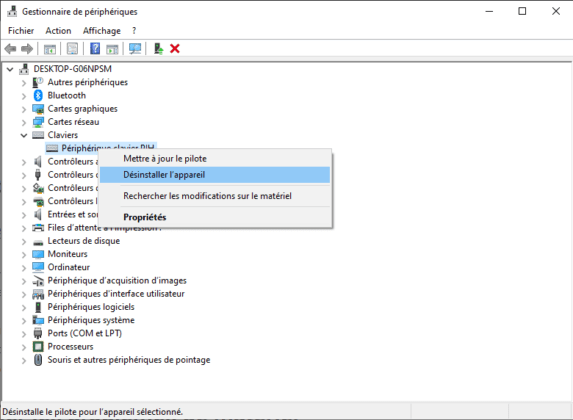Click the Cartes réseau category icon
The image size is (573, 420).
click(x=38, y=122)
